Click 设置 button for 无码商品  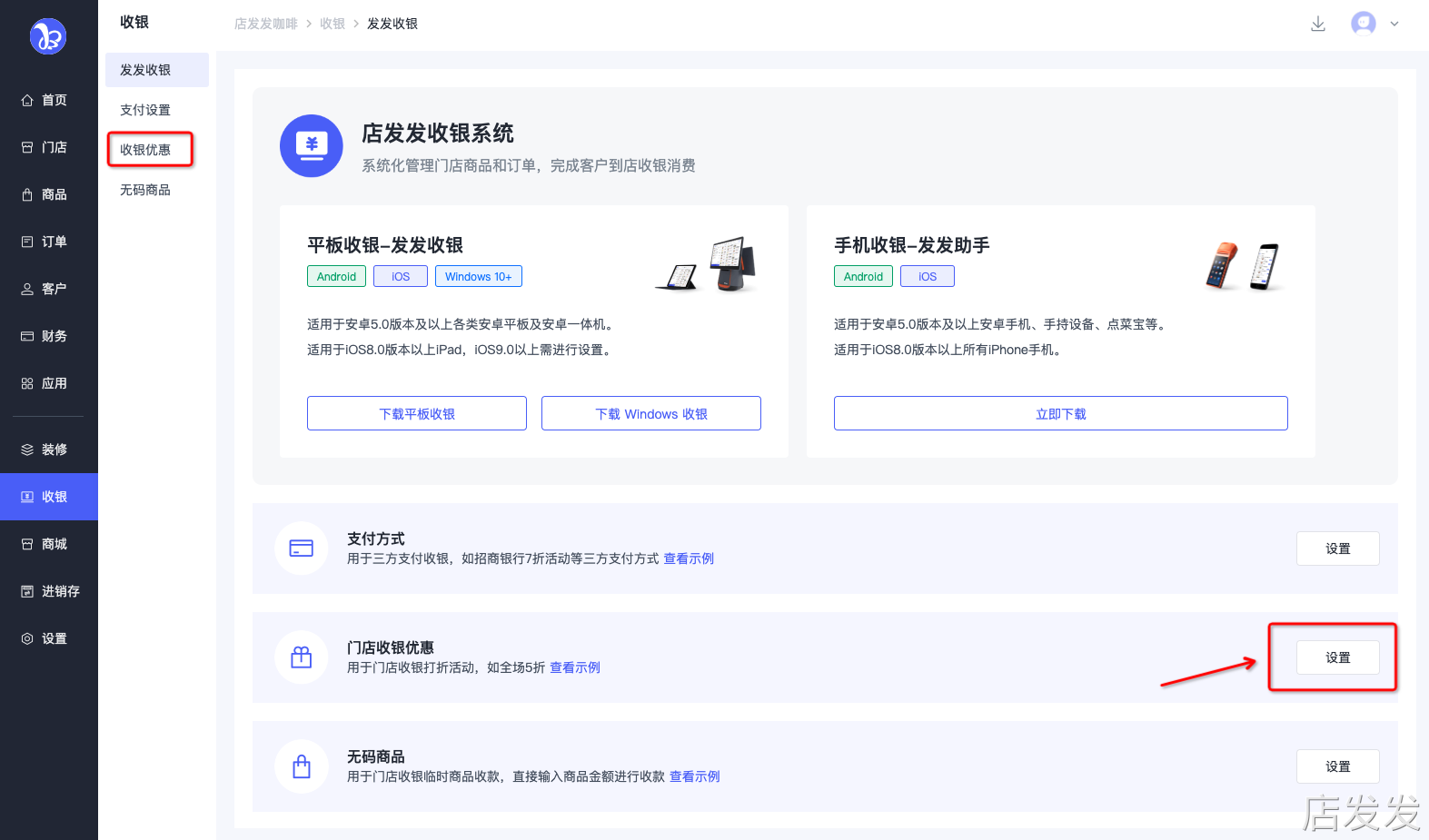(x=1338, y=766)
